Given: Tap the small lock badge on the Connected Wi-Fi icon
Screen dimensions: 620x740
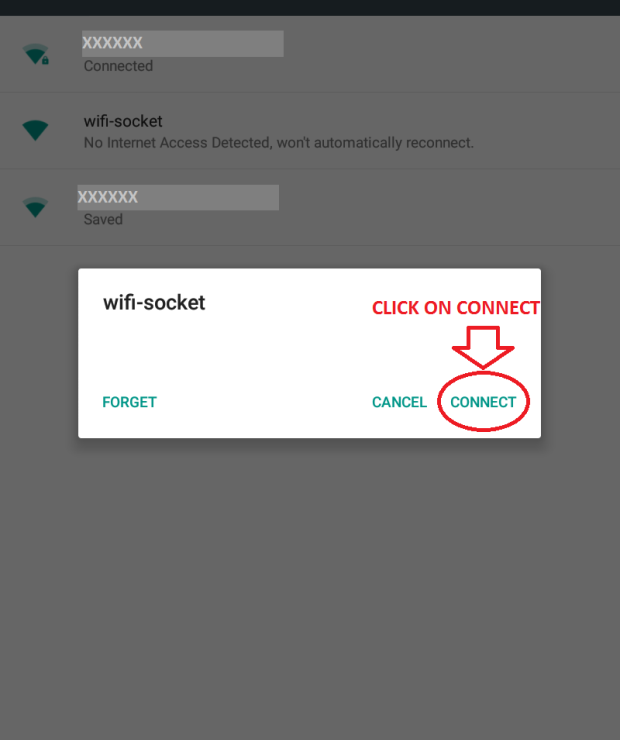Looking at the screenshot, I should (45, 60).
